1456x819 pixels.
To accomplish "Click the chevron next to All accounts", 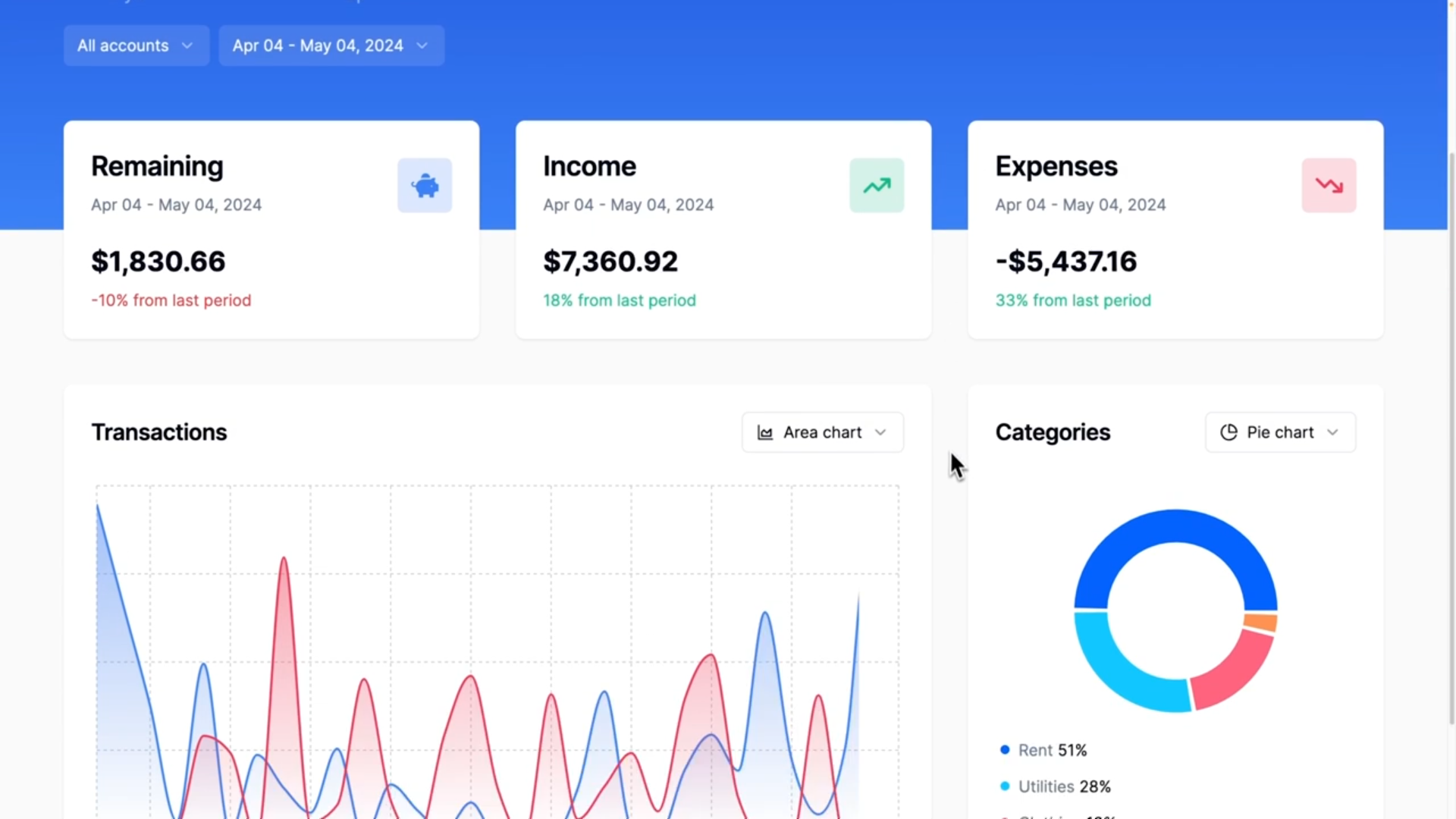I will pos(187,45).
